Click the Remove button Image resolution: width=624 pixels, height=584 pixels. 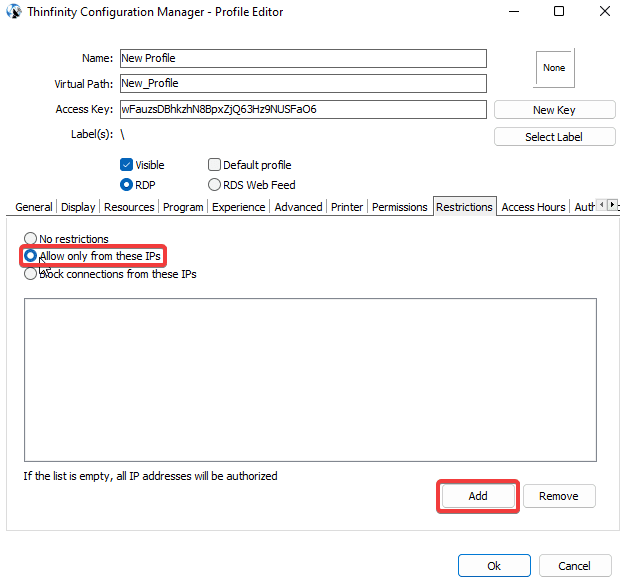559,496
